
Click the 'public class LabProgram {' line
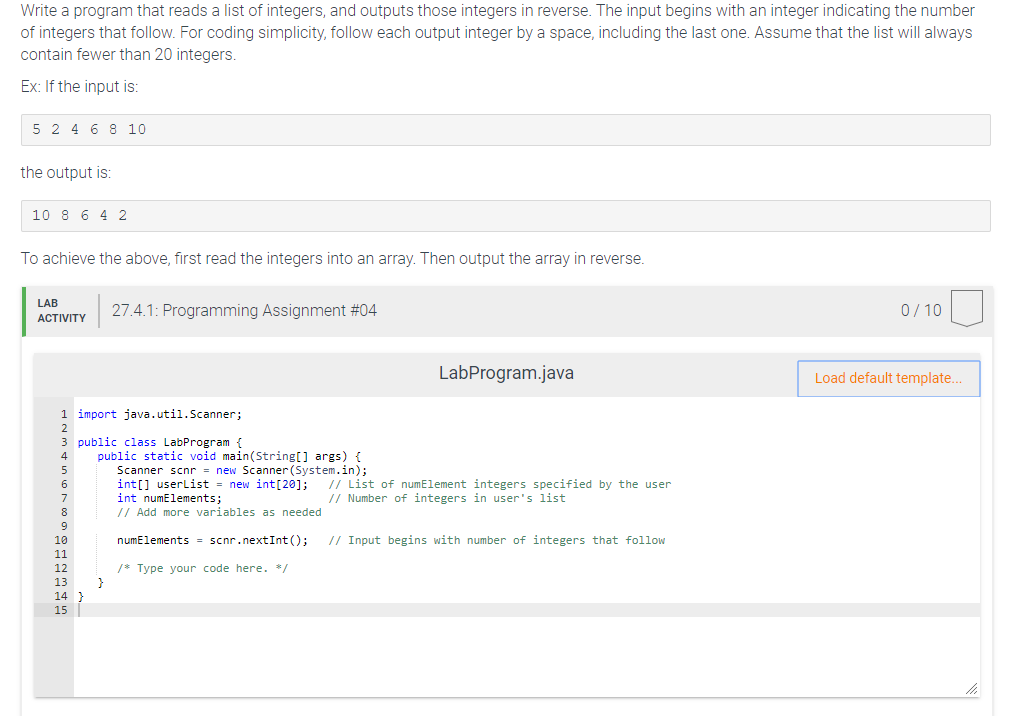(160, 442)
